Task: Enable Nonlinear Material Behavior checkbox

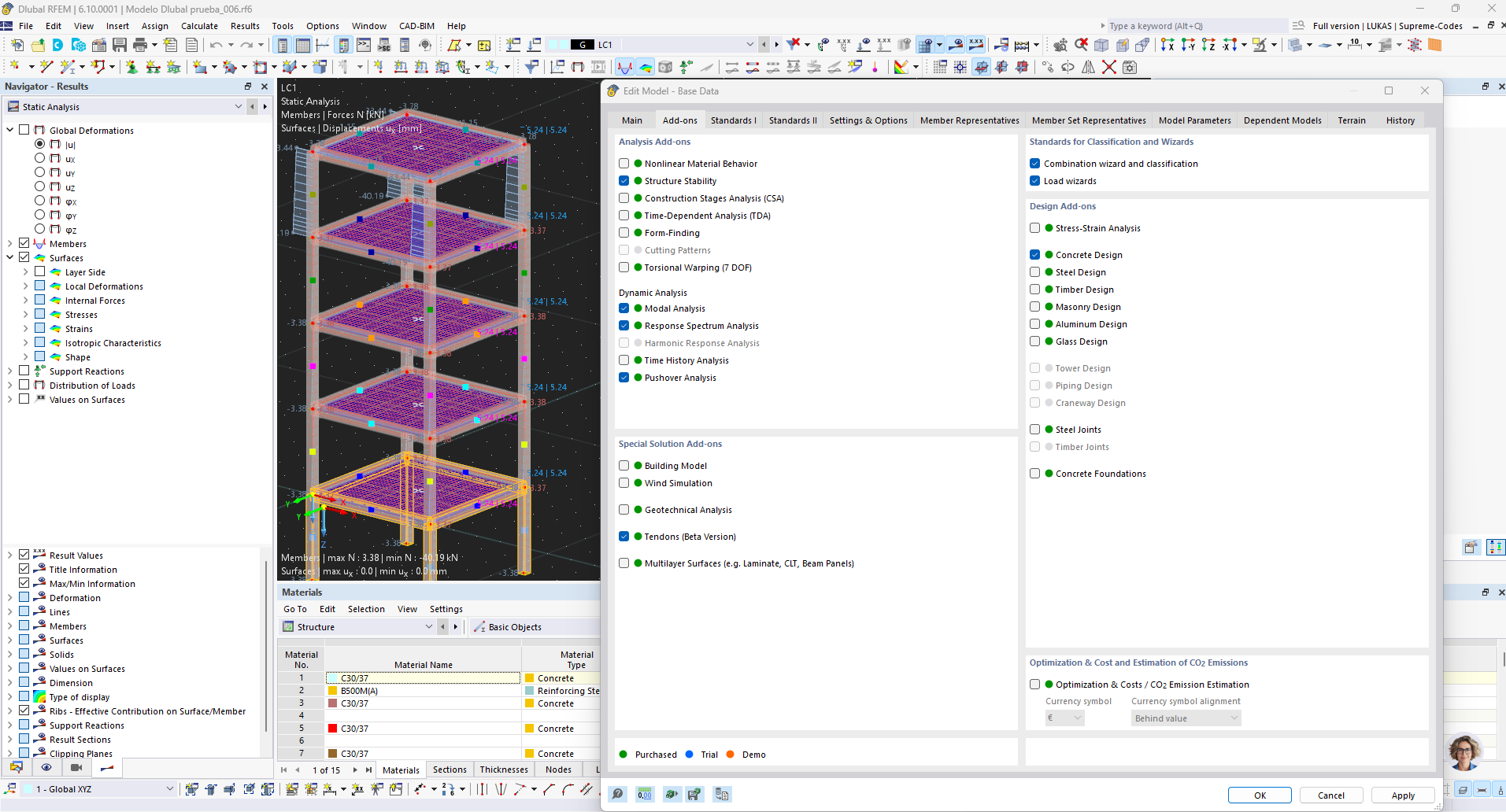Action: [624, 164]
